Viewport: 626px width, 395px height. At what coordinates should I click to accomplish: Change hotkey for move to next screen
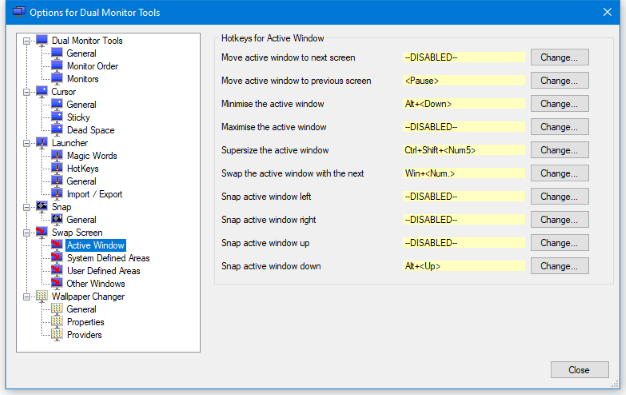pyautogui.click(x=559, y=58)
